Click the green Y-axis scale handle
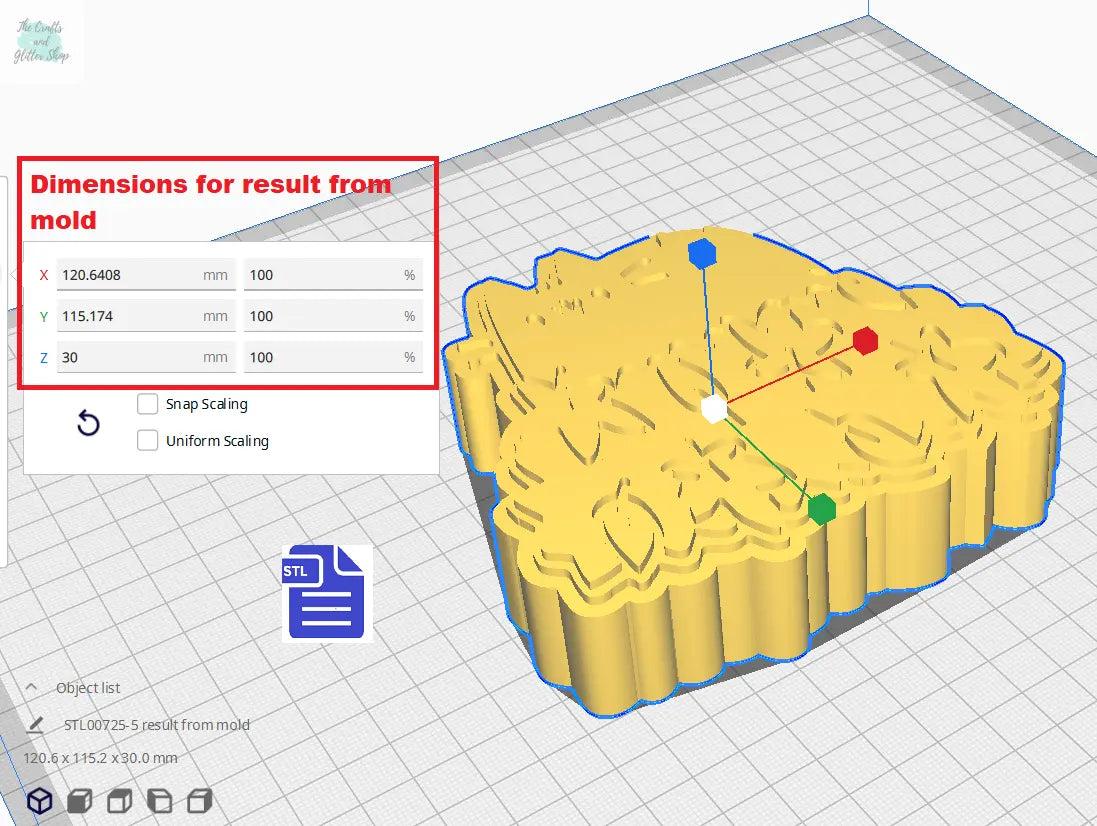 point(821,508)
